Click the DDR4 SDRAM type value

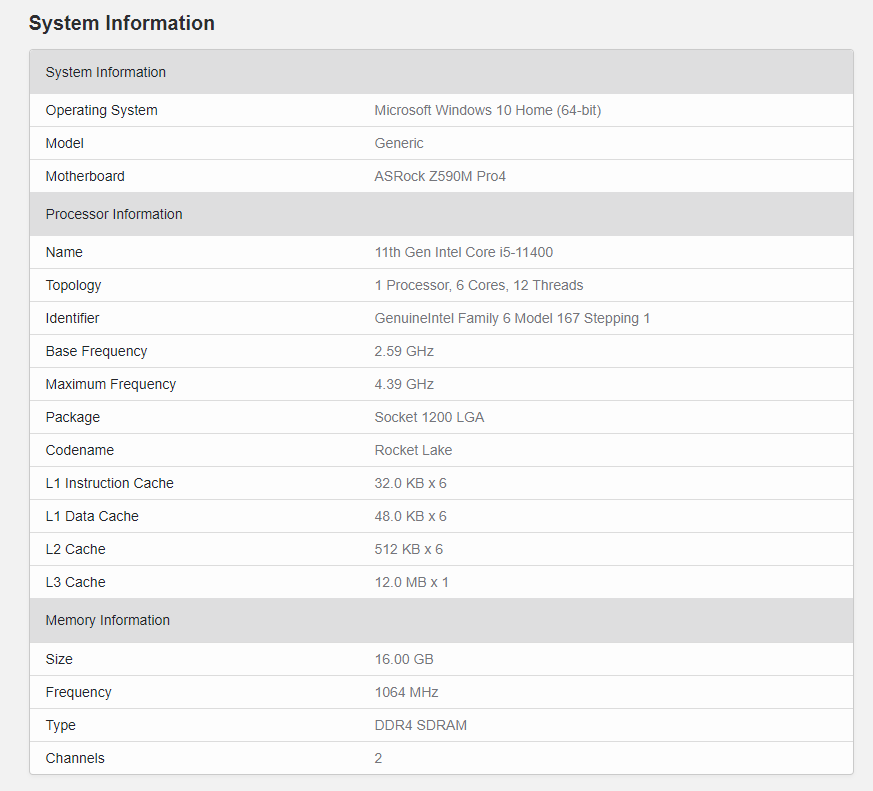point(421,725)
